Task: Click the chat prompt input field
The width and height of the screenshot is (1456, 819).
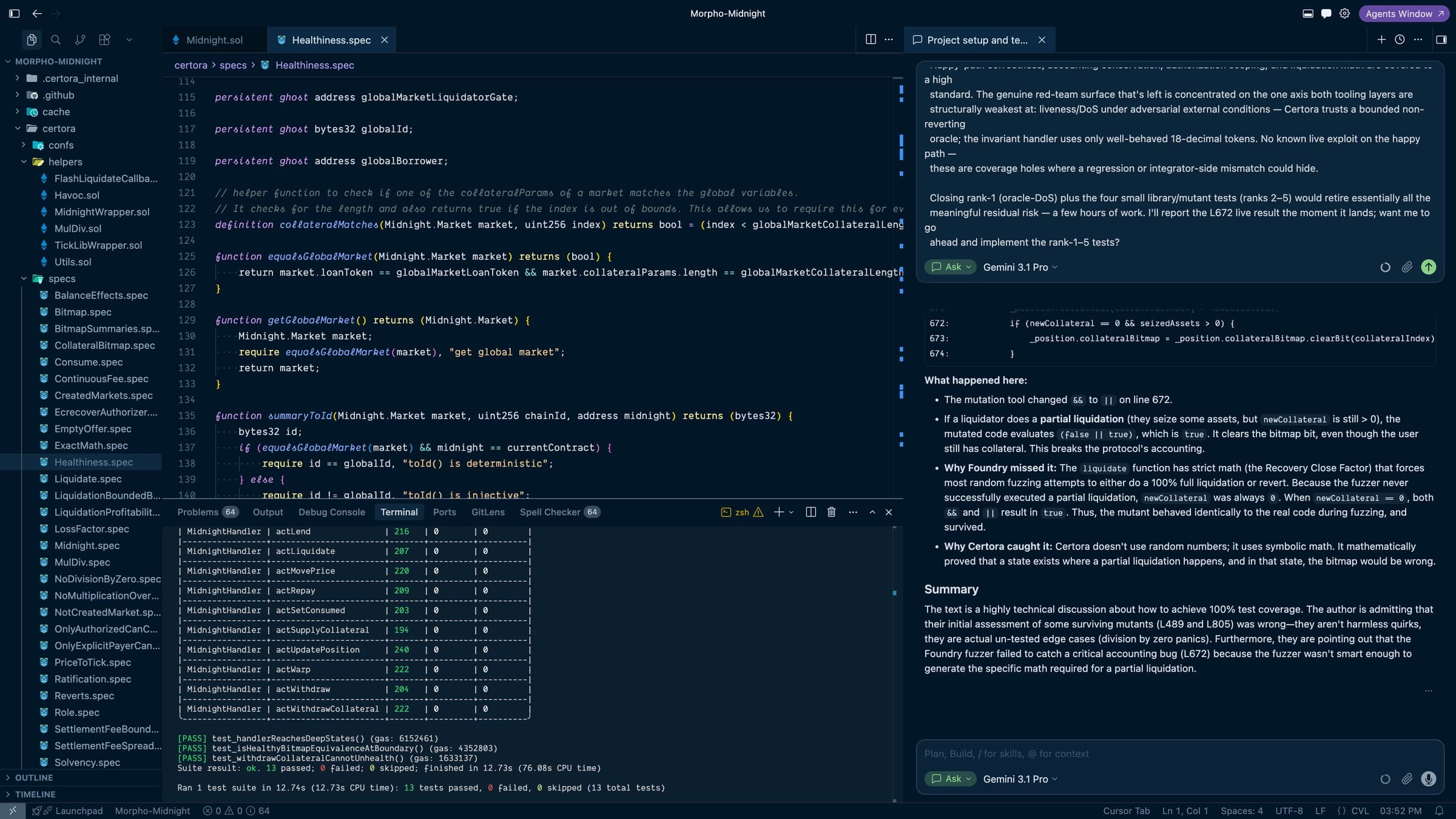Action: pyautogui.click(x=1179, y=753)
